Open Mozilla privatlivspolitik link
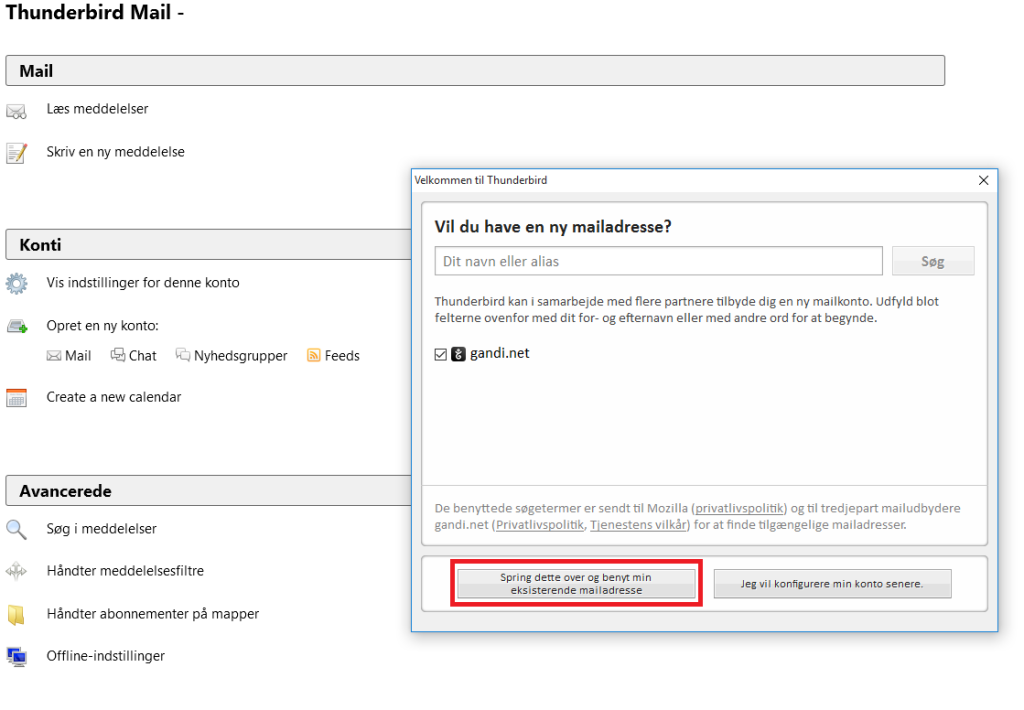 pyautogui.click(x=738, y=508)
